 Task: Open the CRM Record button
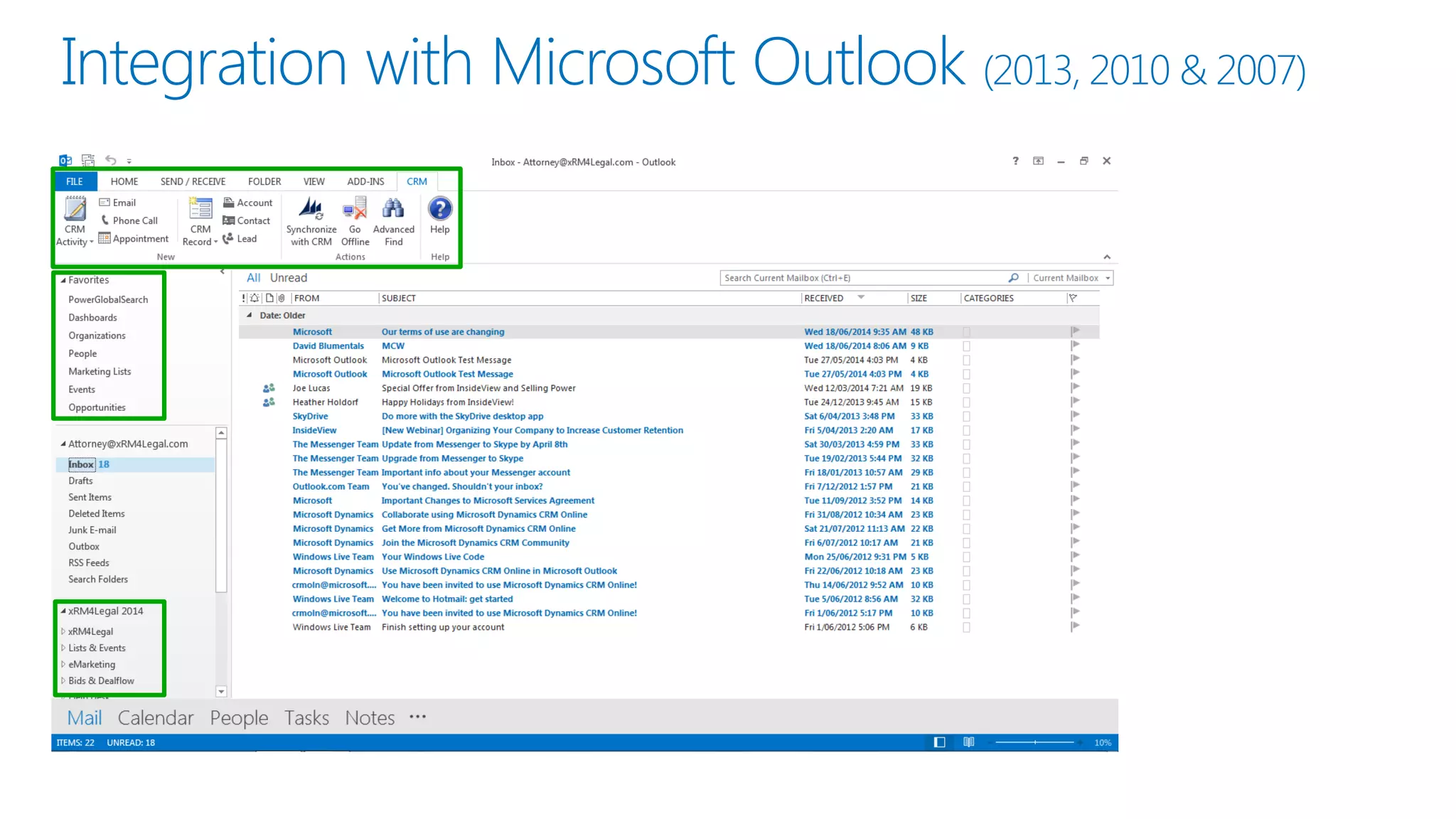[200, 222]
